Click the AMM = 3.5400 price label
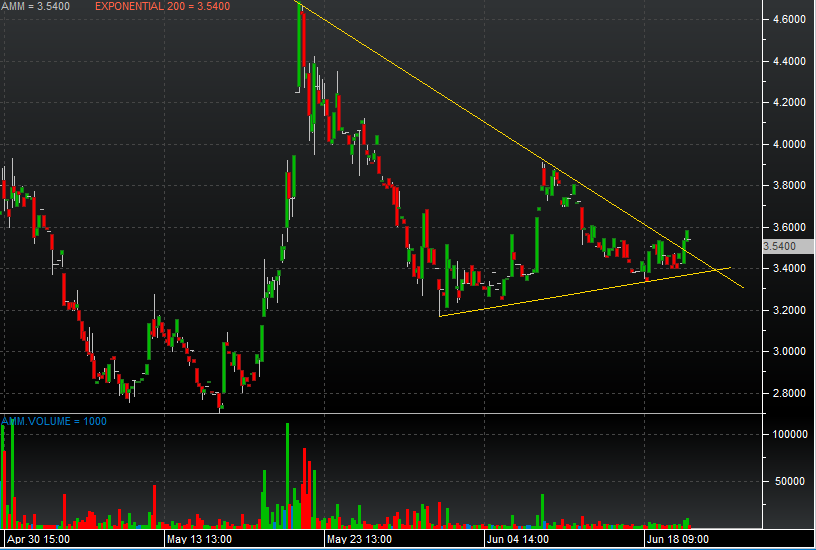This screenshot has height=550, width=816. coord(34,6)
